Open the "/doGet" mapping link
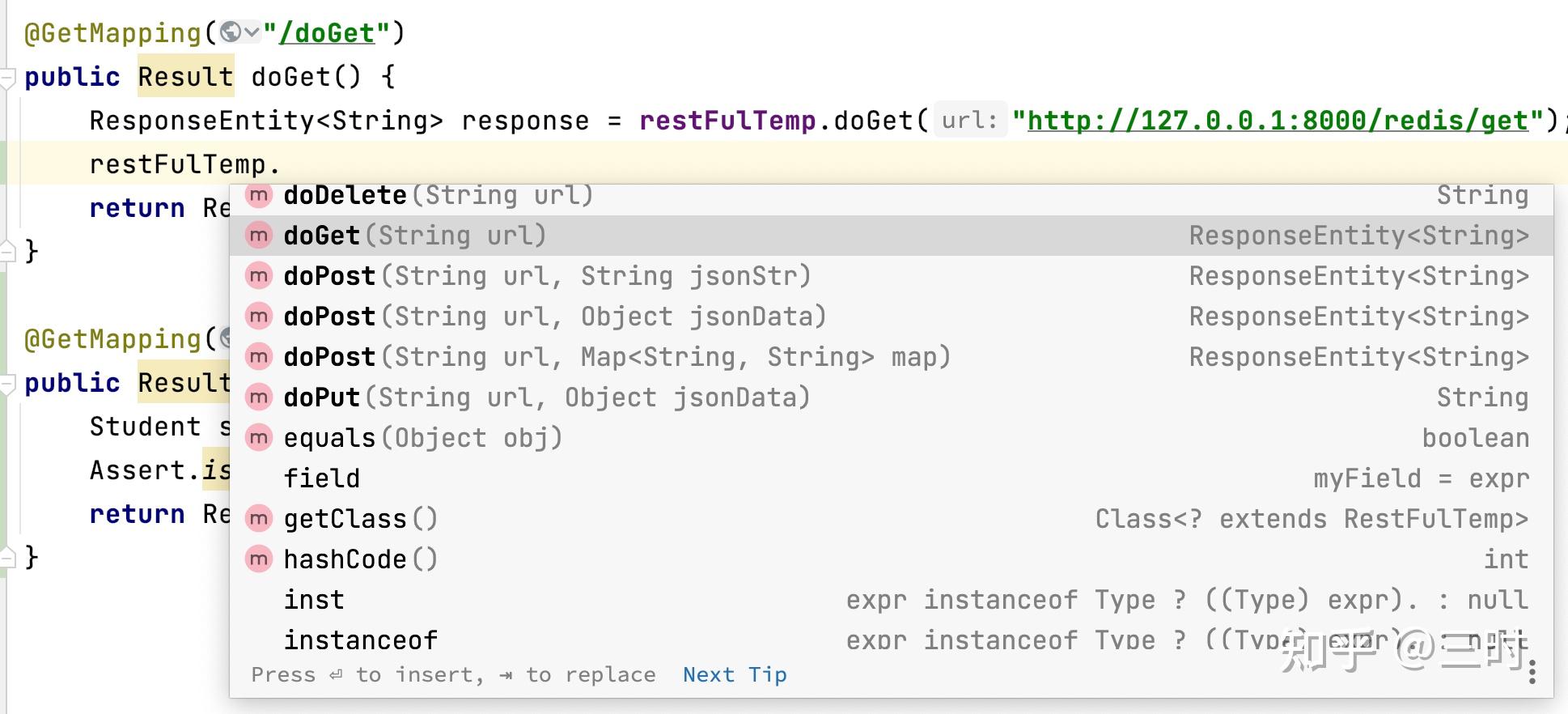Screen dimensions: 1568x714 point(327,33)
